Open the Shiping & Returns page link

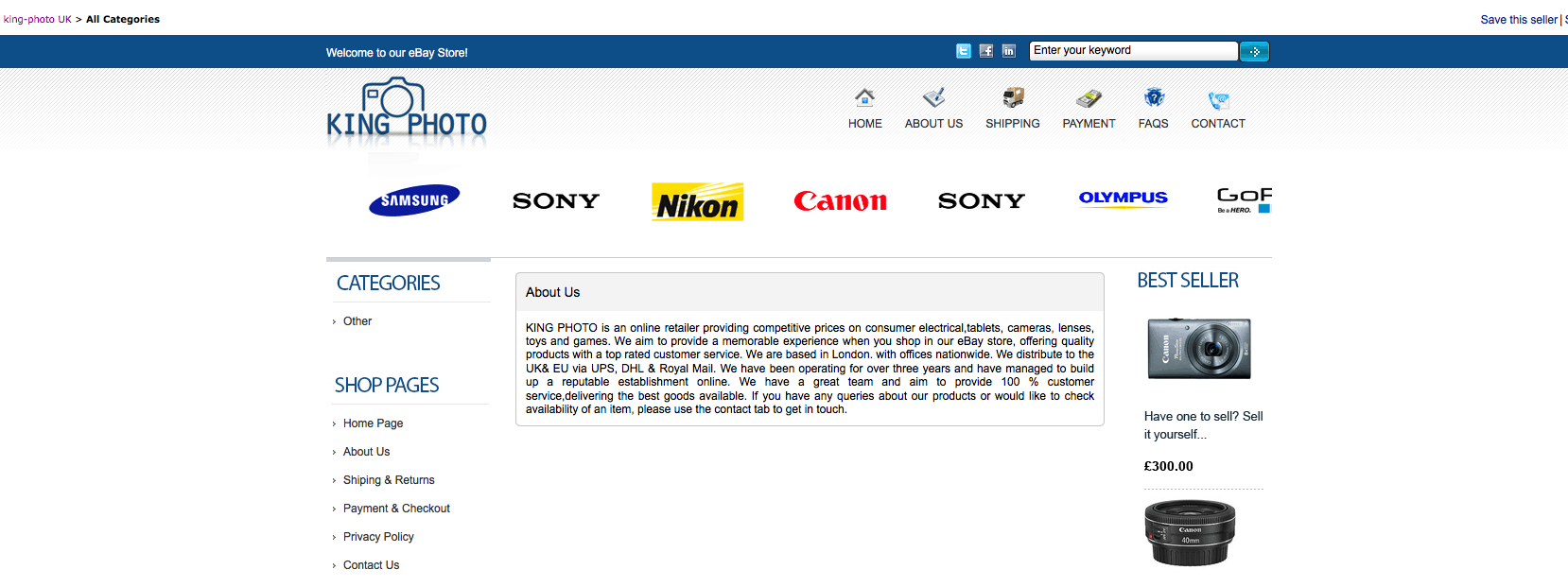(x=389, y=480)
